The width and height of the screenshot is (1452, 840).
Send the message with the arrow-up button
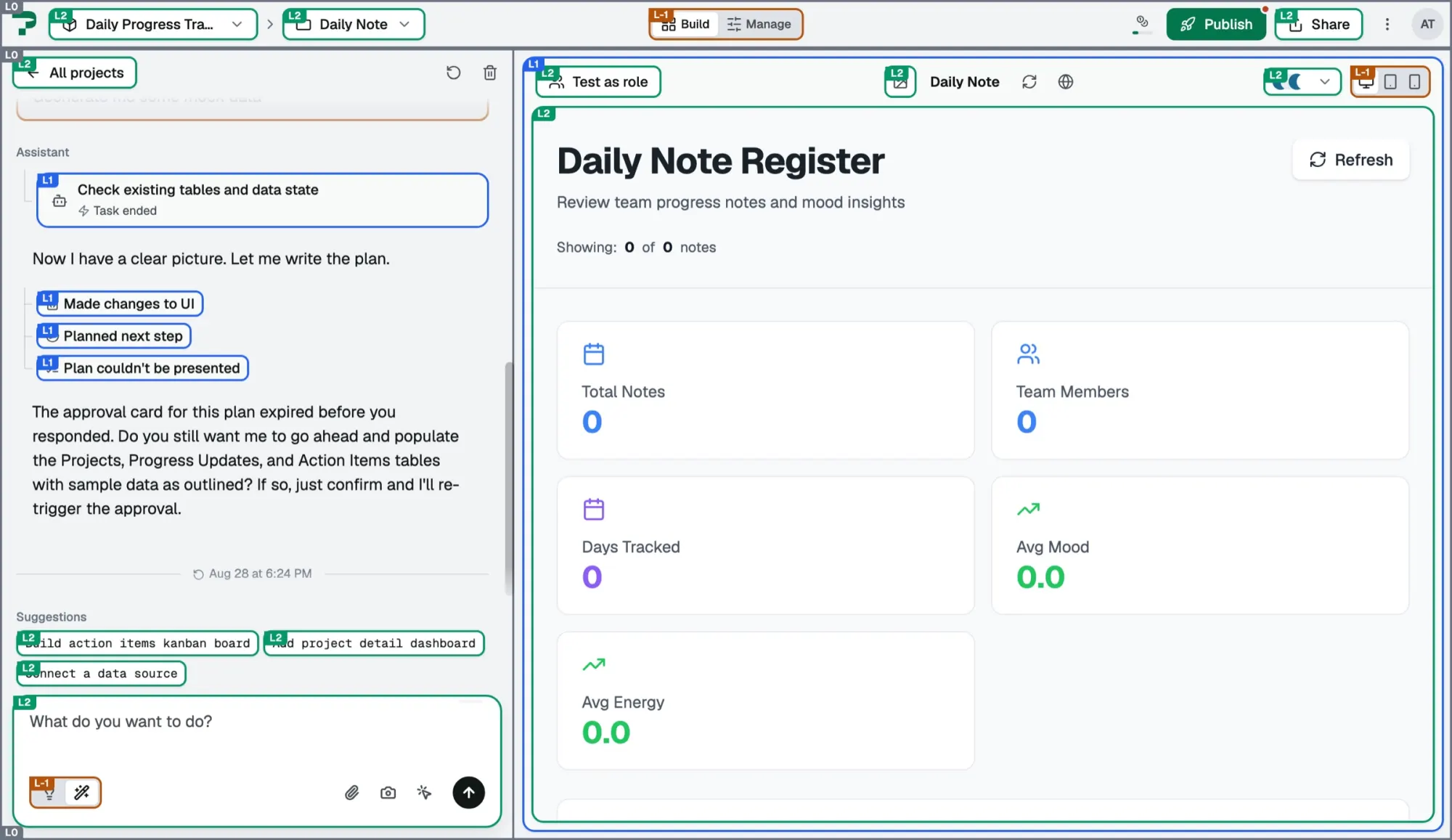pyautogui.click(x=468, y=792)
